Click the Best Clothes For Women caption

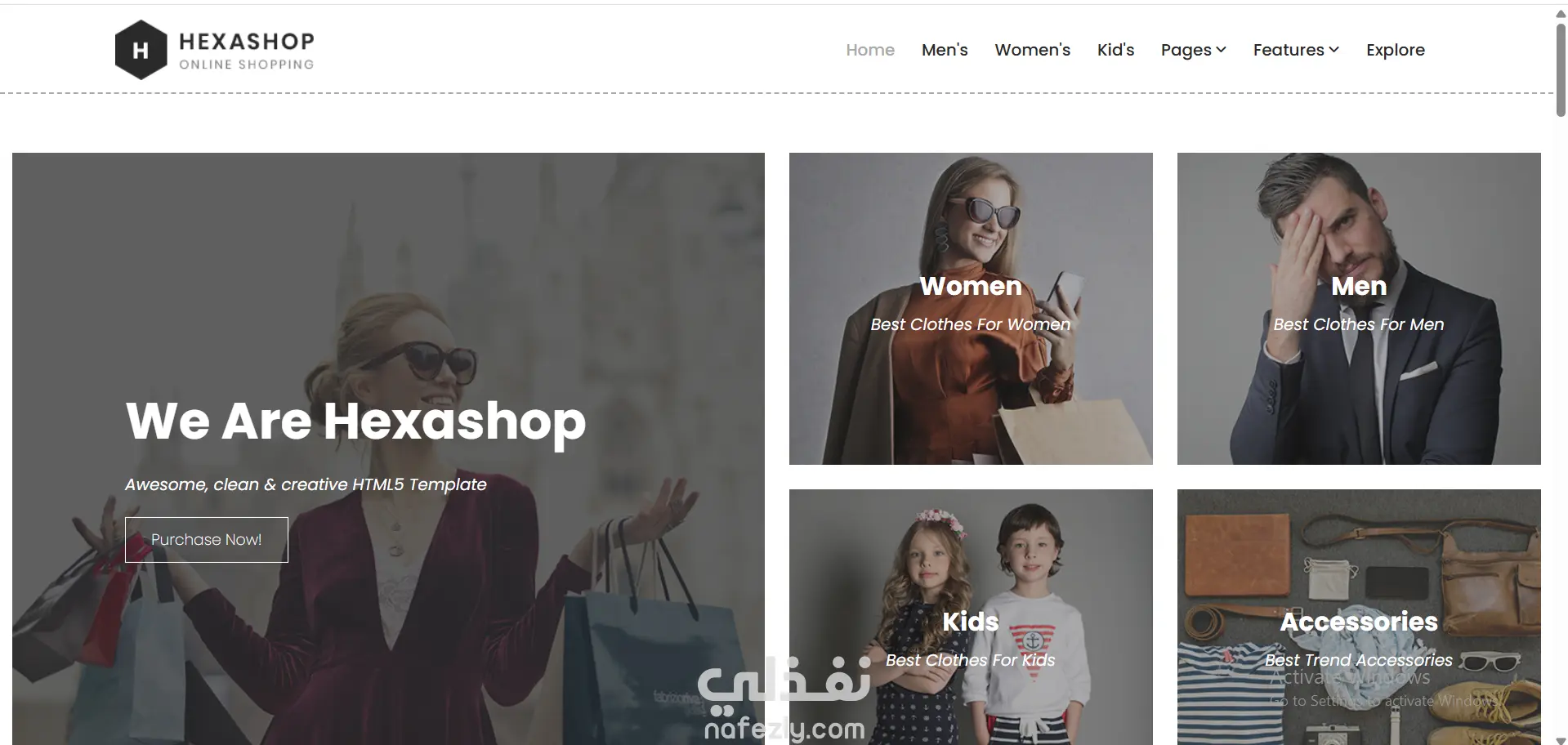971,324
